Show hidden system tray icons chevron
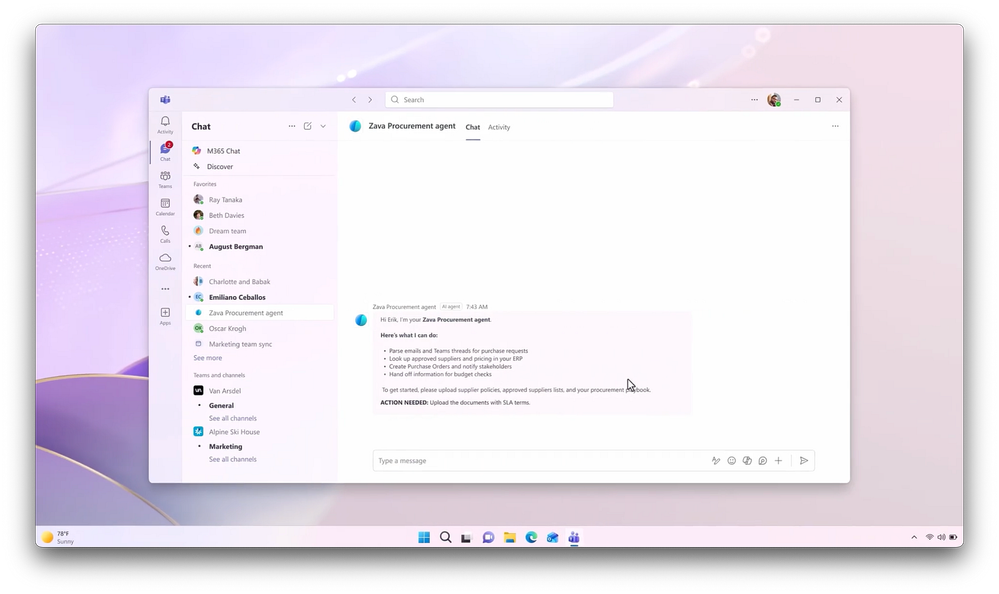This screenshot has height=594, width=999. (x=914, y=537)
